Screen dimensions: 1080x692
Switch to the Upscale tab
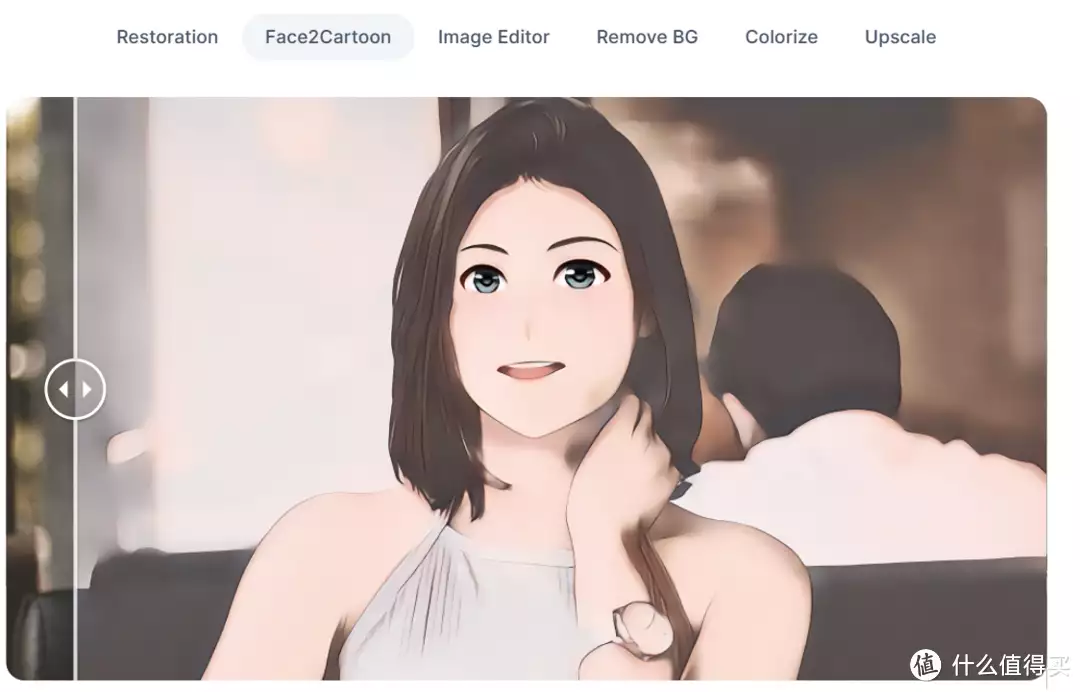point(900,37)
